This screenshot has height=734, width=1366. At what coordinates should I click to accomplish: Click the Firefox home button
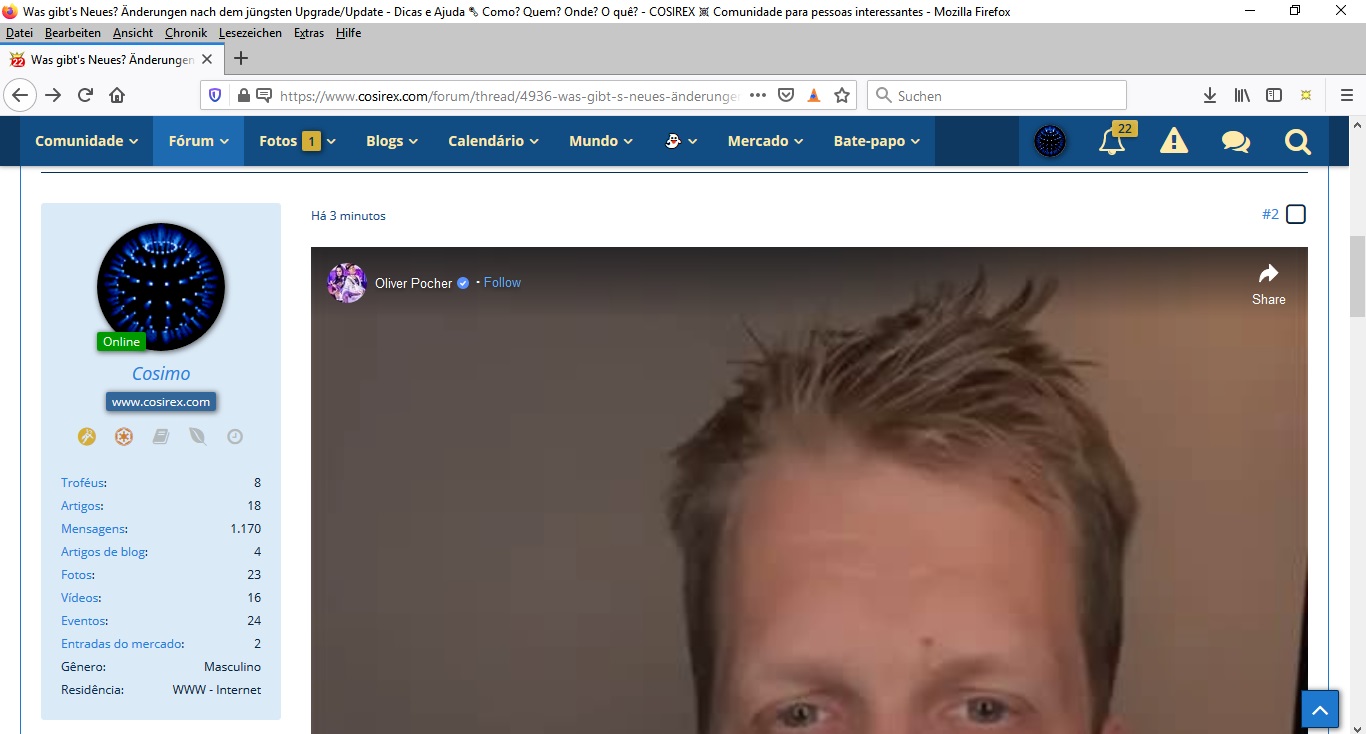tap(117, 96)
